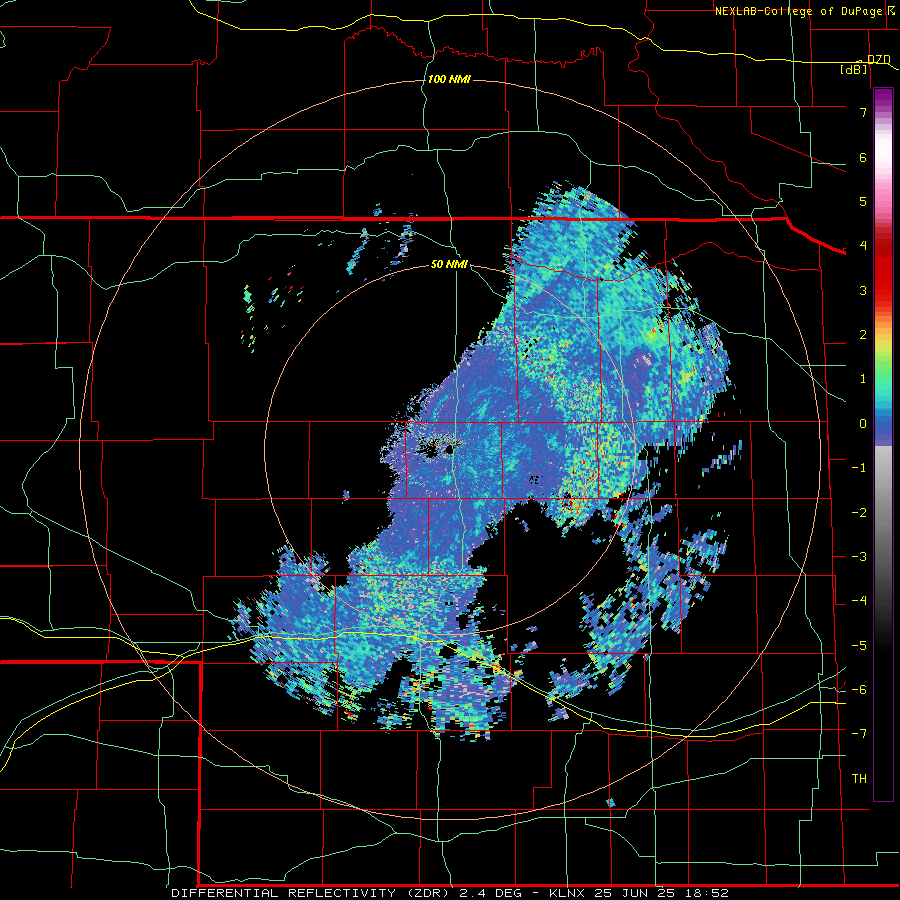Click the -6 value on the dB scale
Screen dimensions: 900x900
(859, 689)
